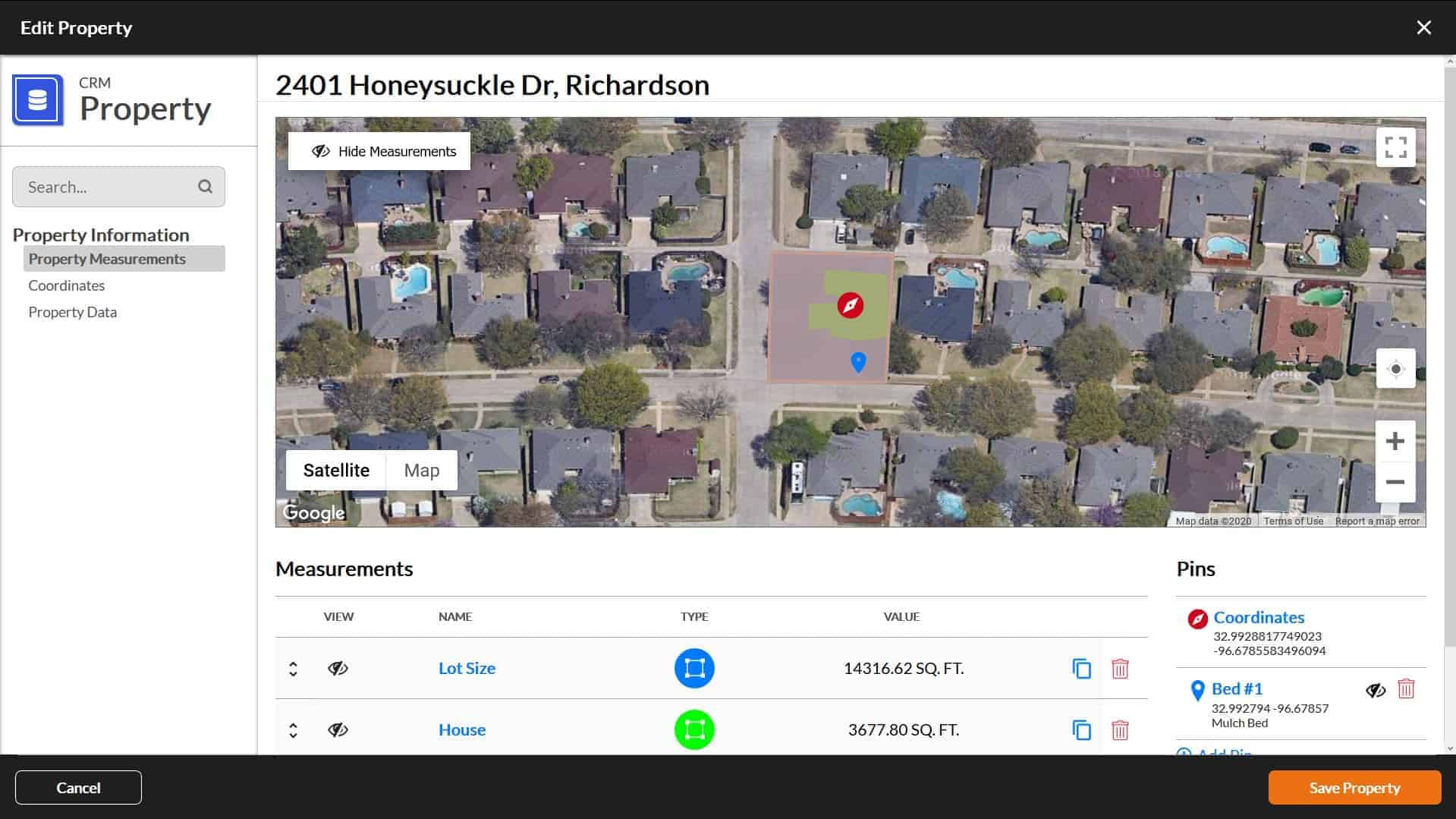Click Save Property button
This screenshot has height=819, width=1456.
pos(1354,787)
